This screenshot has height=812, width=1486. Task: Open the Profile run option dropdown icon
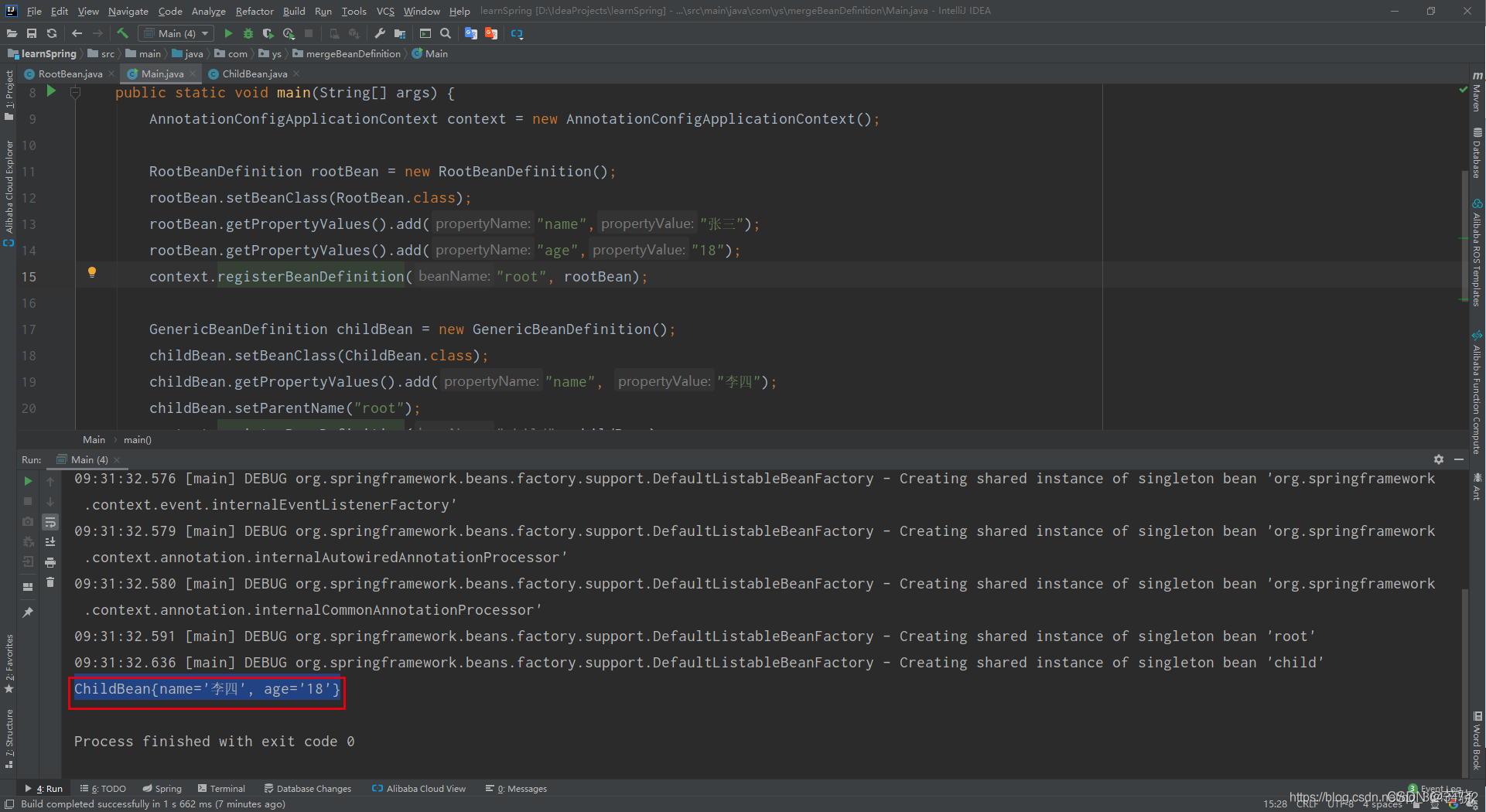(289, 33)
